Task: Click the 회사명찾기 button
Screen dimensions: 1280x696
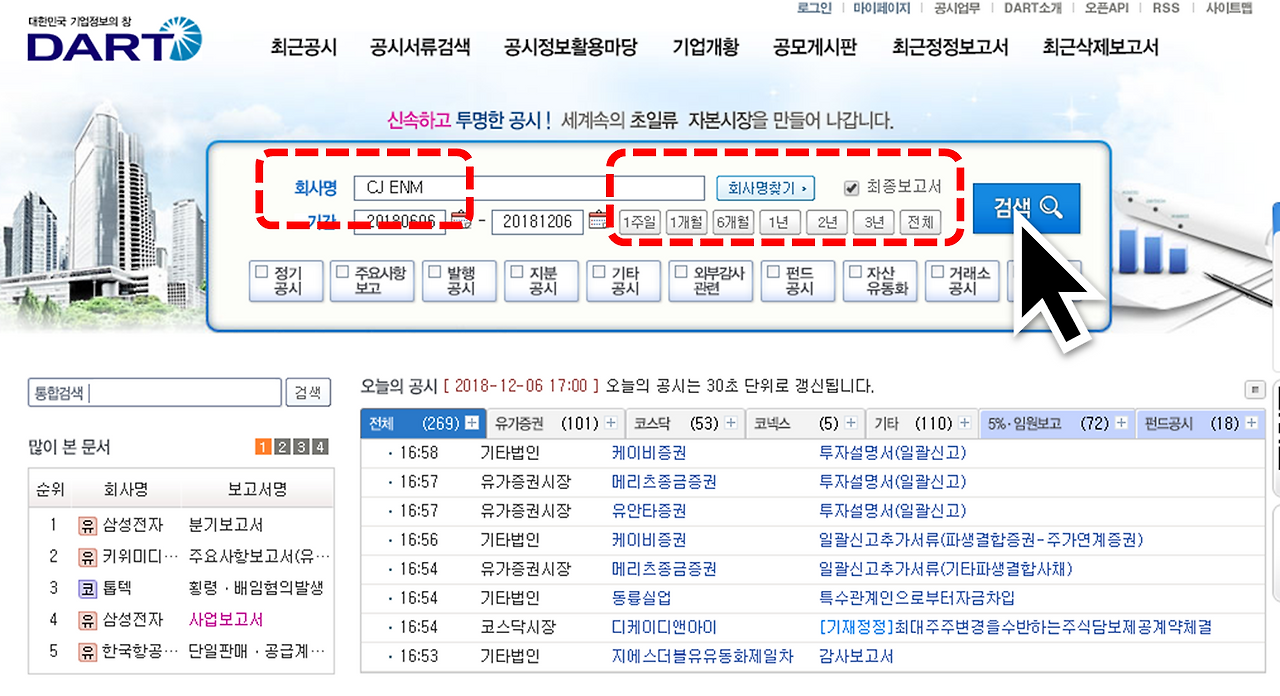Action: [766, 188]
